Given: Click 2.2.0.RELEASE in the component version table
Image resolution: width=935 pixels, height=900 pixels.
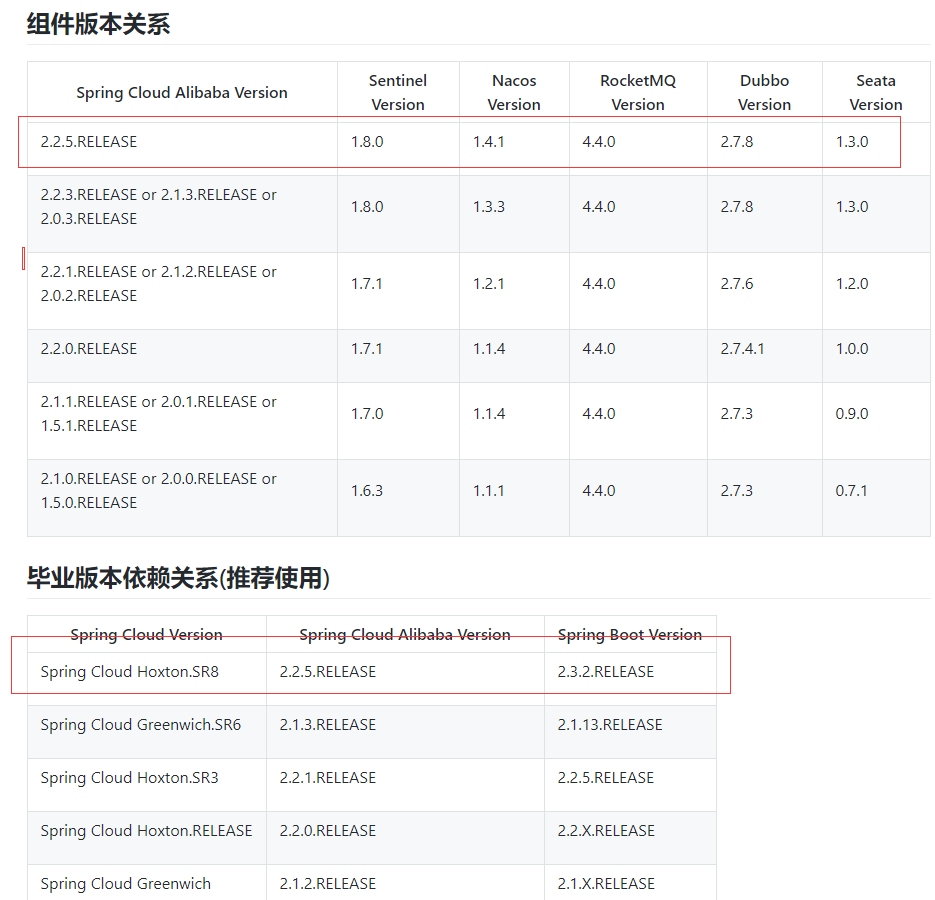Looking at the screenshot, I should pyautogui.click(x=89, y=349).
